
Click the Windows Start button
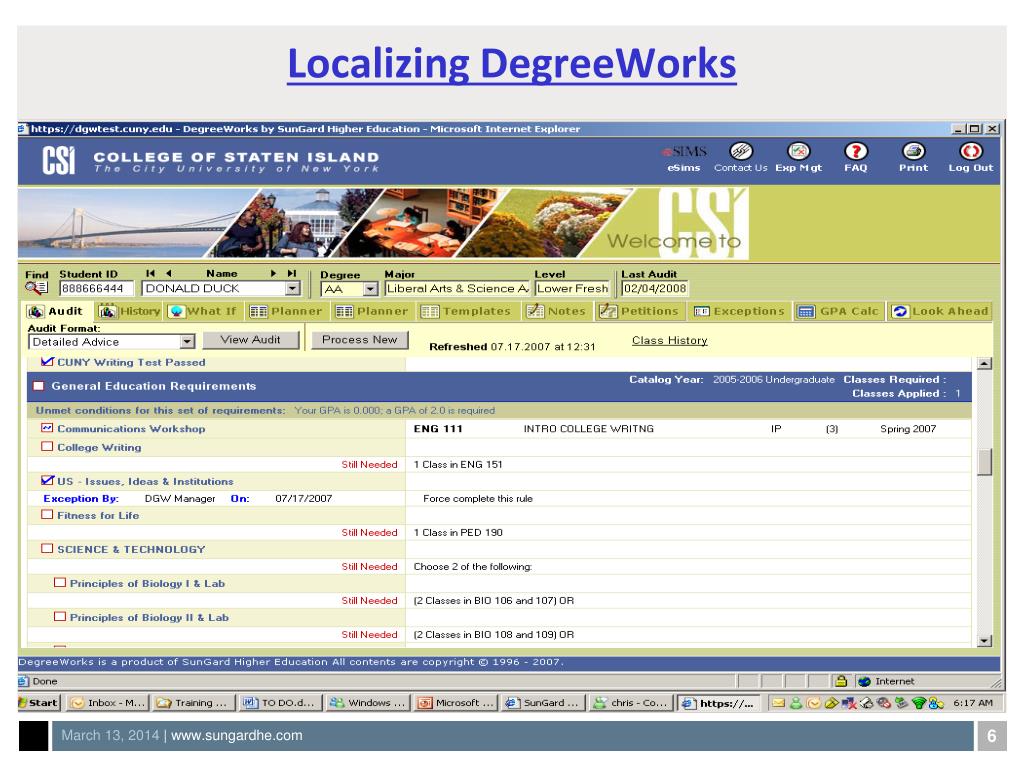point(39,703)
